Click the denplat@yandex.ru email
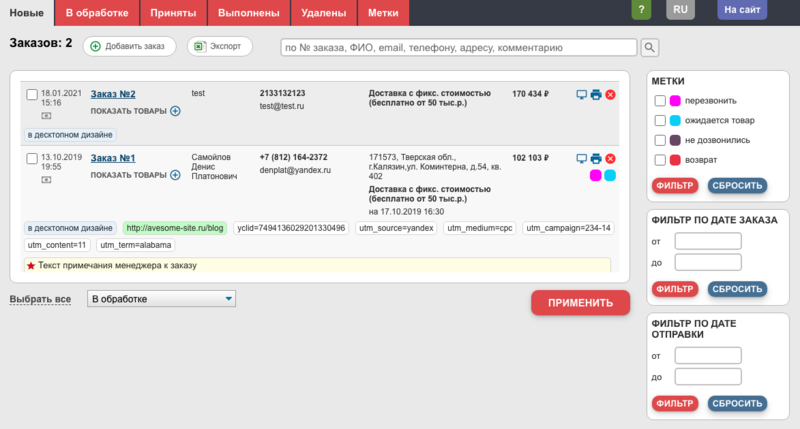 295,170
